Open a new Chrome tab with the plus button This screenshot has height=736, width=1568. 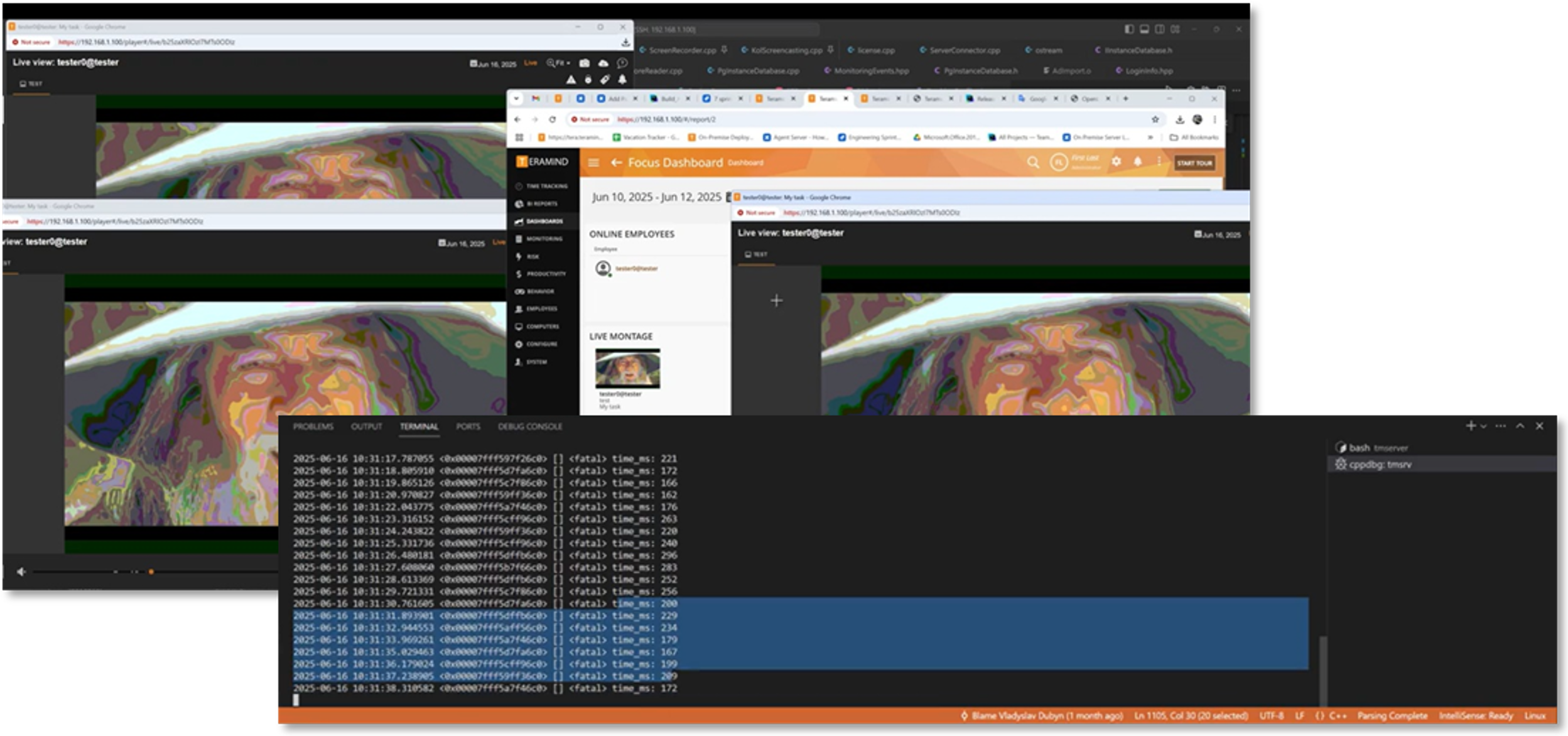point(1125,99)
